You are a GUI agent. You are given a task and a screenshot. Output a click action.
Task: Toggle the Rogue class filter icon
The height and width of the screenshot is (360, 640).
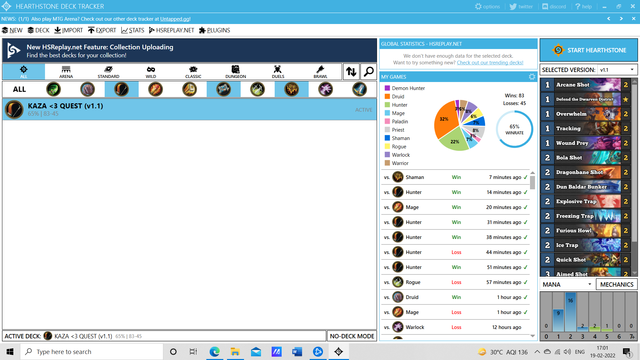[x=258, y=89]
